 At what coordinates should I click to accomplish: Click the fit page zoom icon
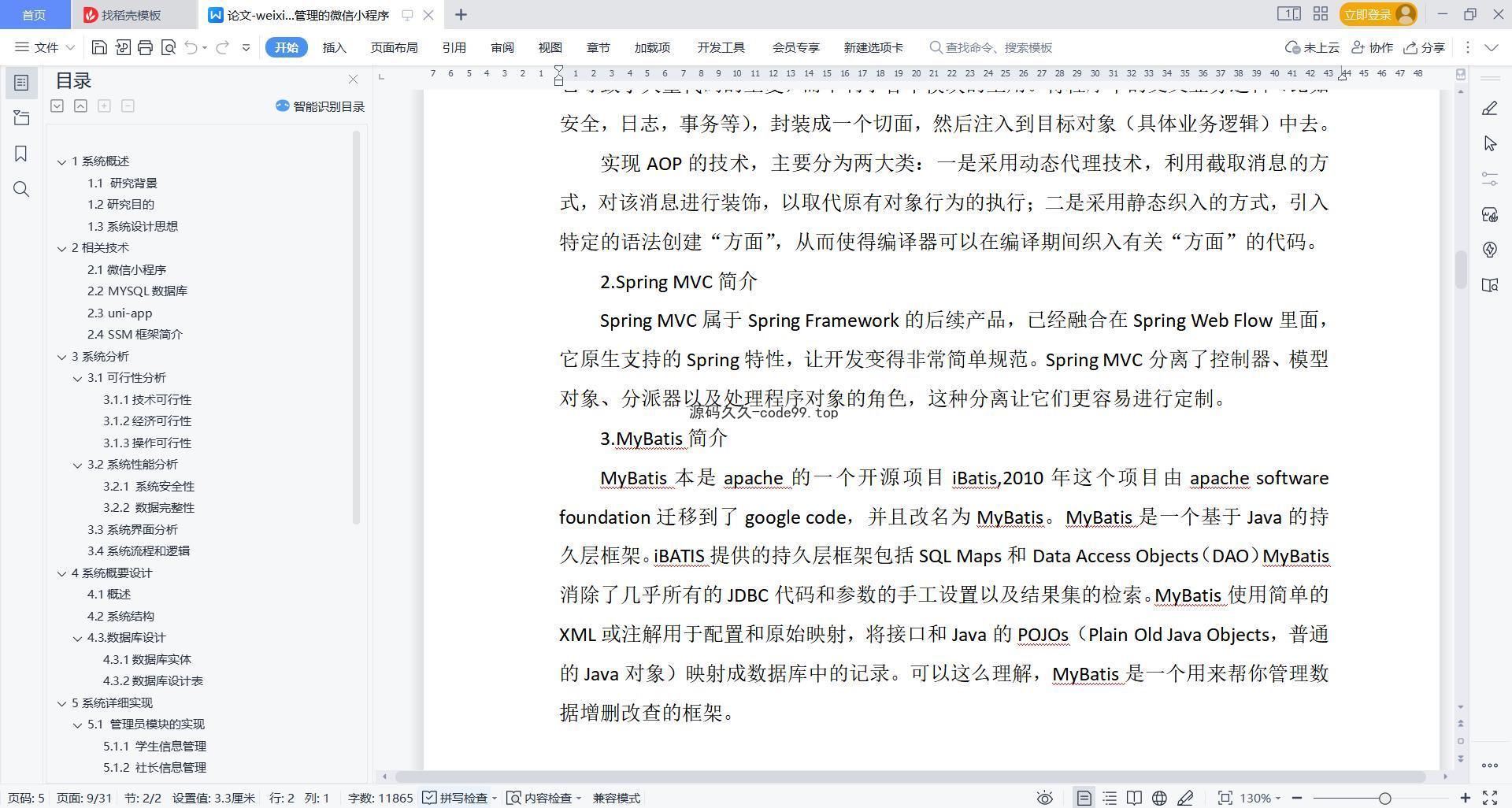point(1225,798)
